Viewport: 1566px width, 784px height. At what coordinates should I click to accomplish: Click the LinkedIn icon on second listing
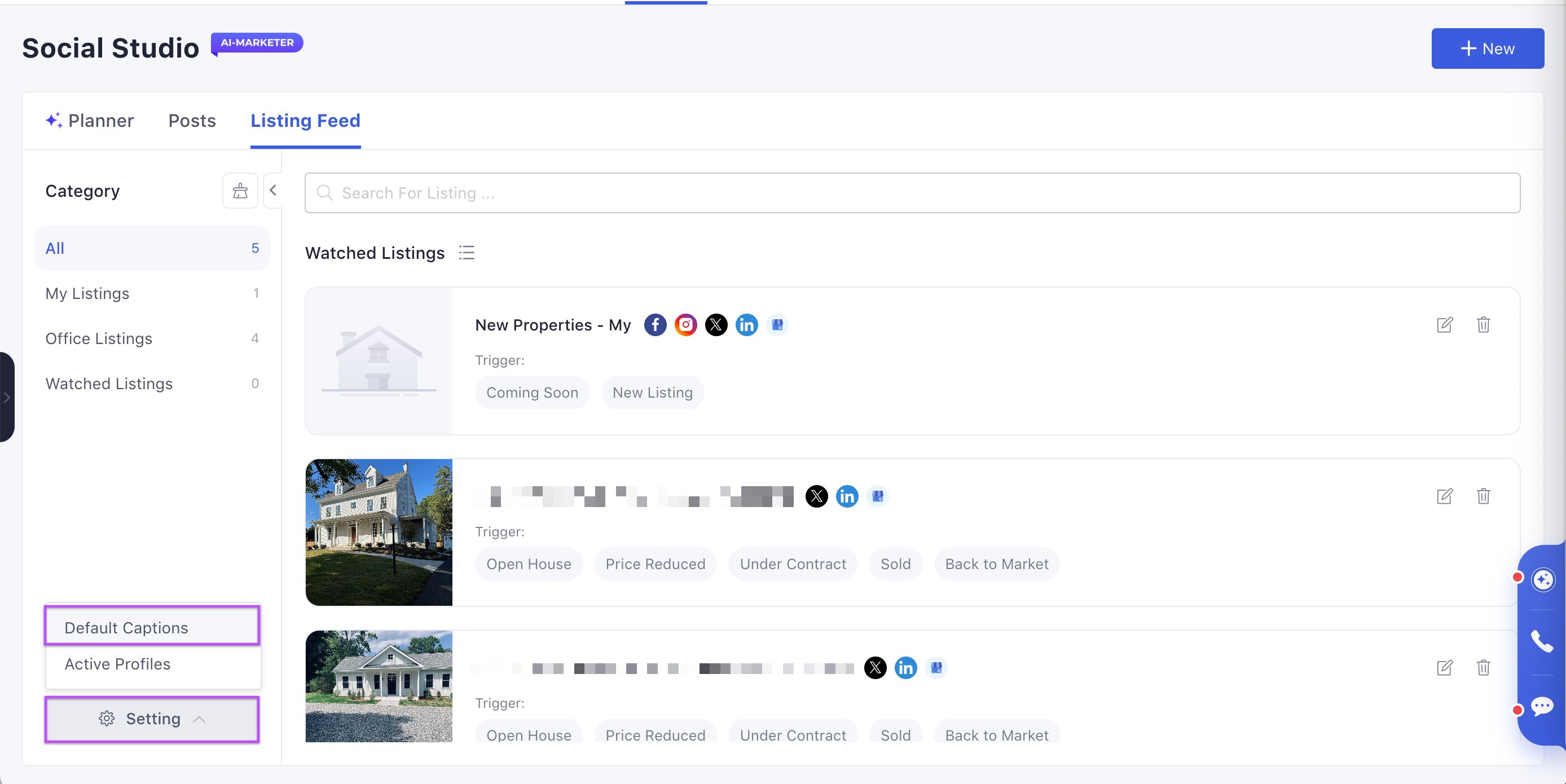[x=847, y=496]
